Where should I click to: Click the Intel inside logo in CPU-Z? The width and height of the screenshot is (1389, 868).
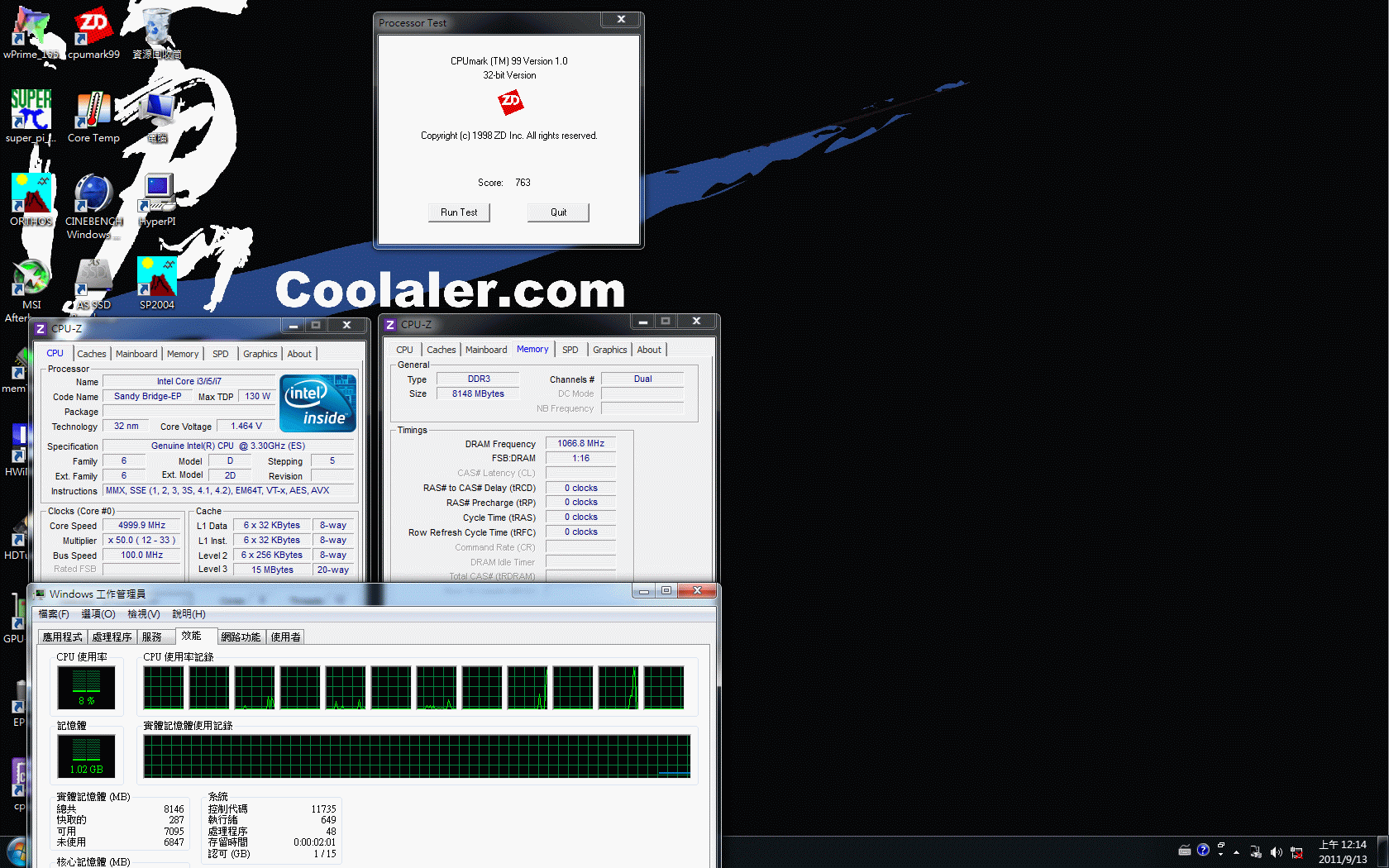pos(318,403)
